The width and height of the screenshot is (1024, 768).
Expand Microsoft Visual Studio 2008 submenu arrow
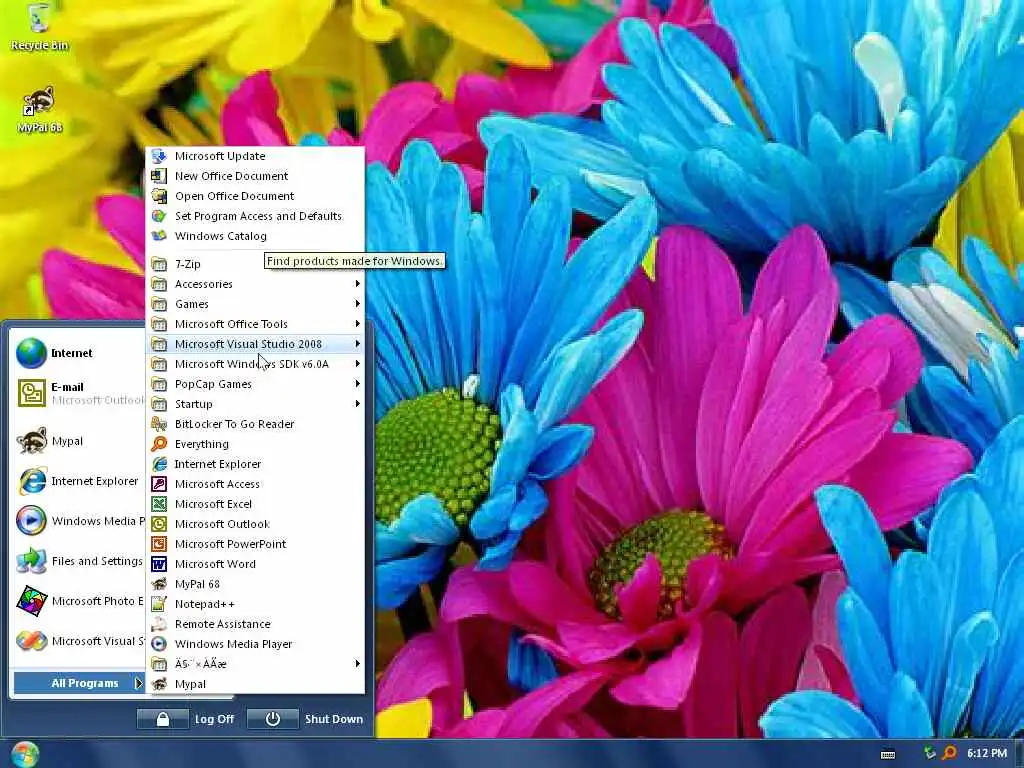[357, 344]
